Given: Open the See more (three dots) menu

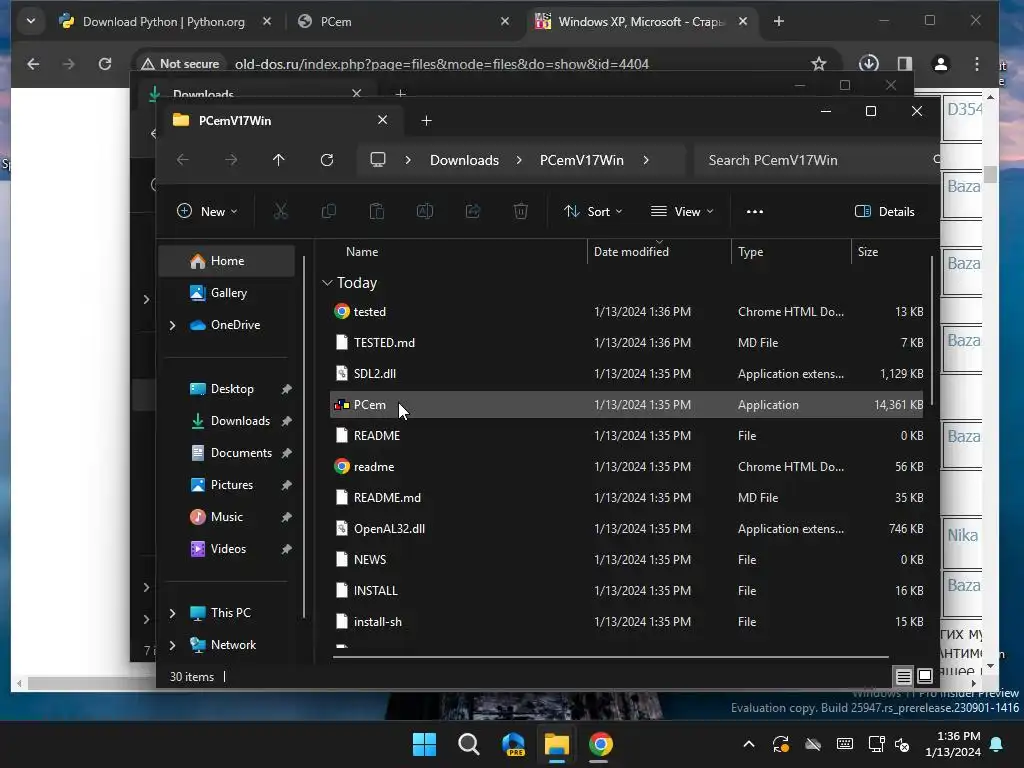Looking at the screenshot, I should coord(755,212).
